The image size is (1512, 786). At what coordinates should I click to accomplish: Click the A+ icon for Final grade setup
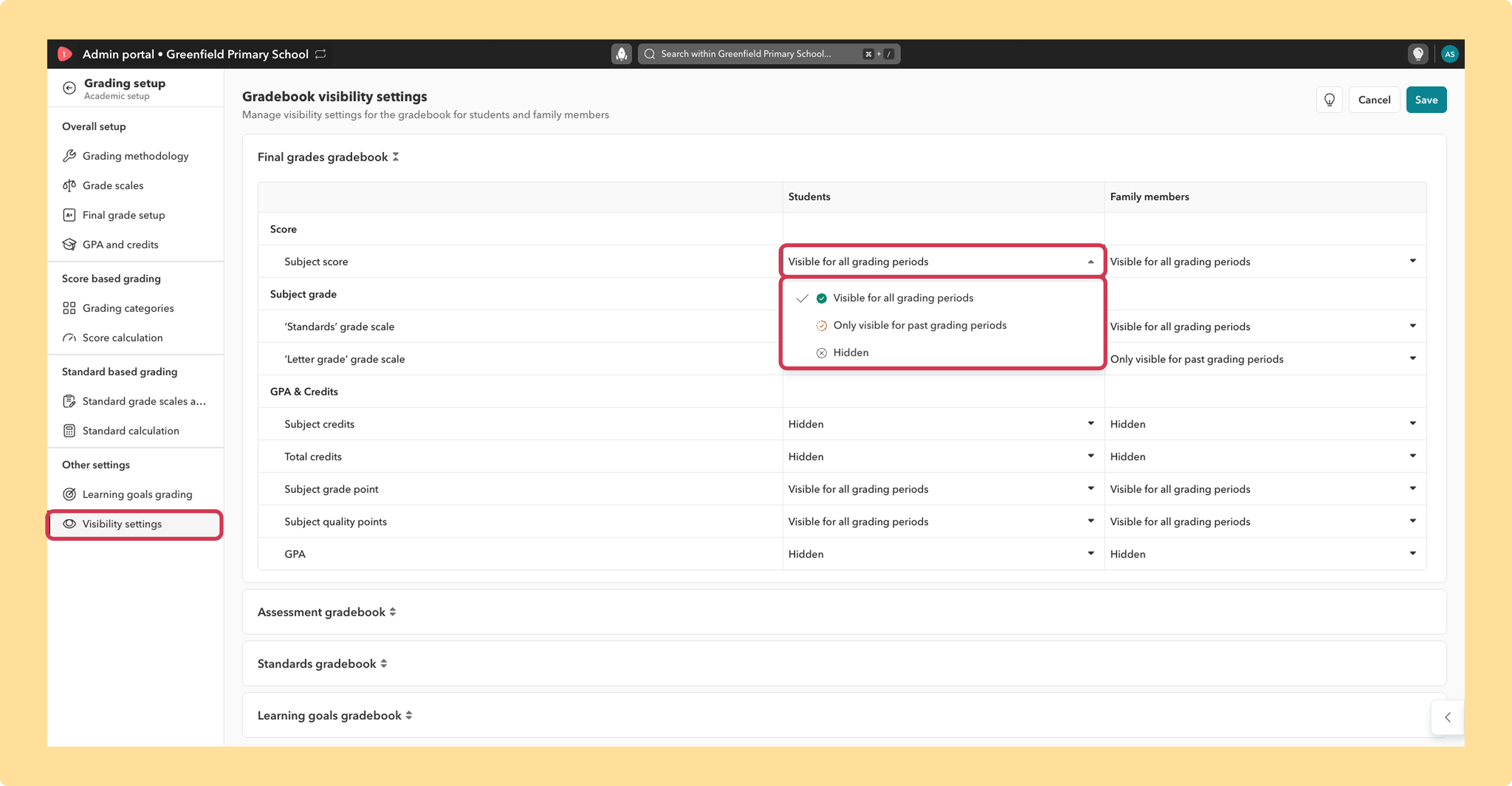[x=69, y=215]
